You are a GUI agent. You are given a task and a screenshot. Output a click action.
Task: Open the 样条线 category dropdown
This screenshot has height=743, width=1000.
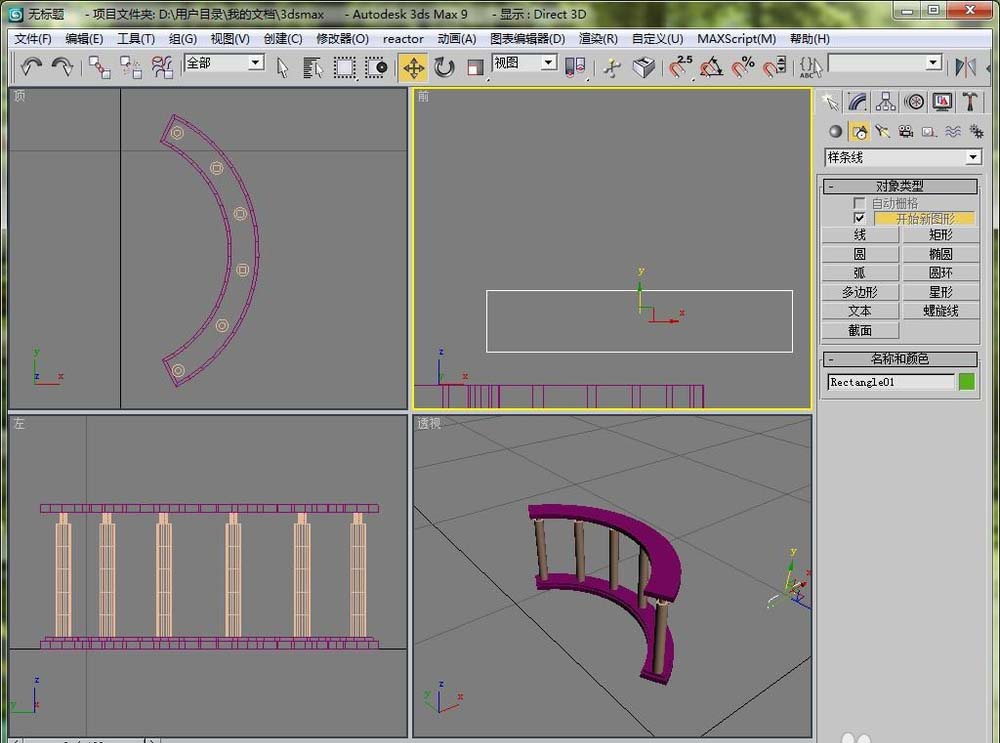pyautogui.click(x=973, y=157)
